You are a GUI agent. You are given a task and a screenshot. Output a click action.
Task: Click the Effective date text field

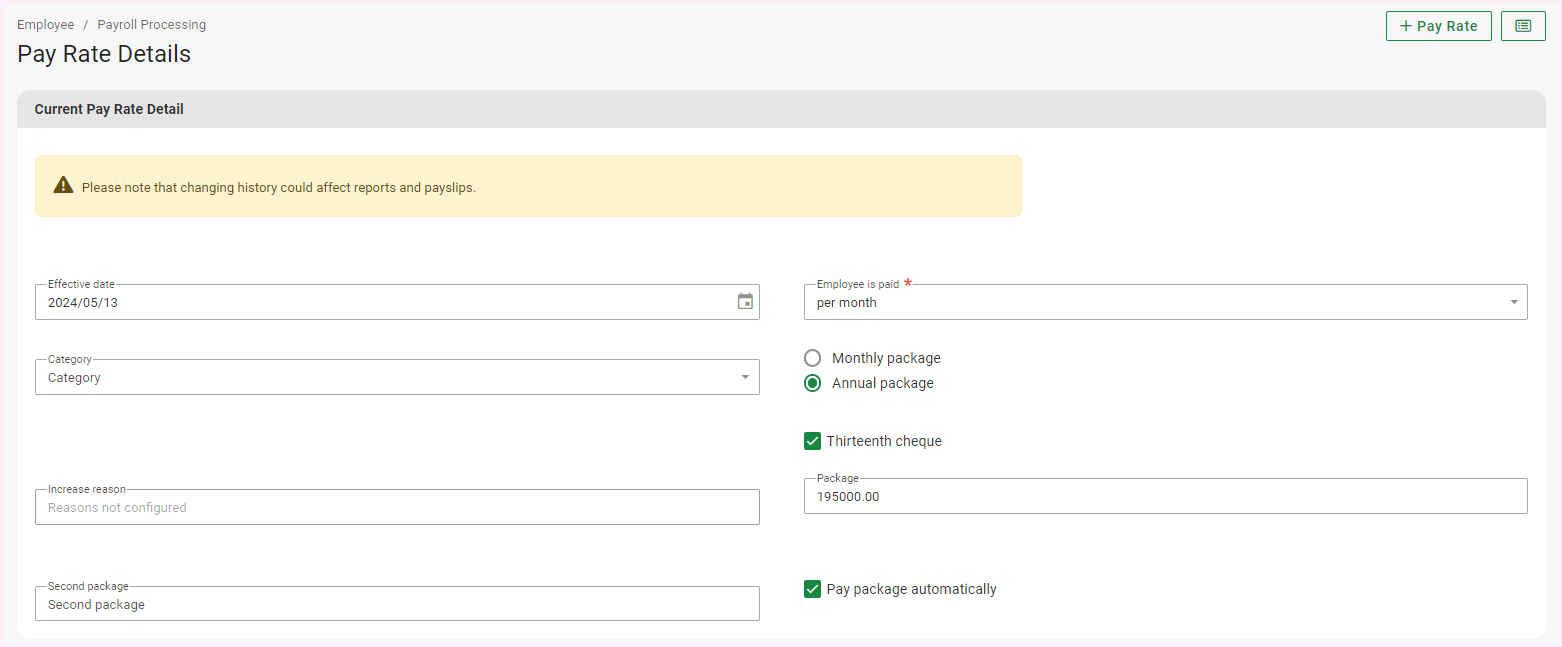click(380, 302)
